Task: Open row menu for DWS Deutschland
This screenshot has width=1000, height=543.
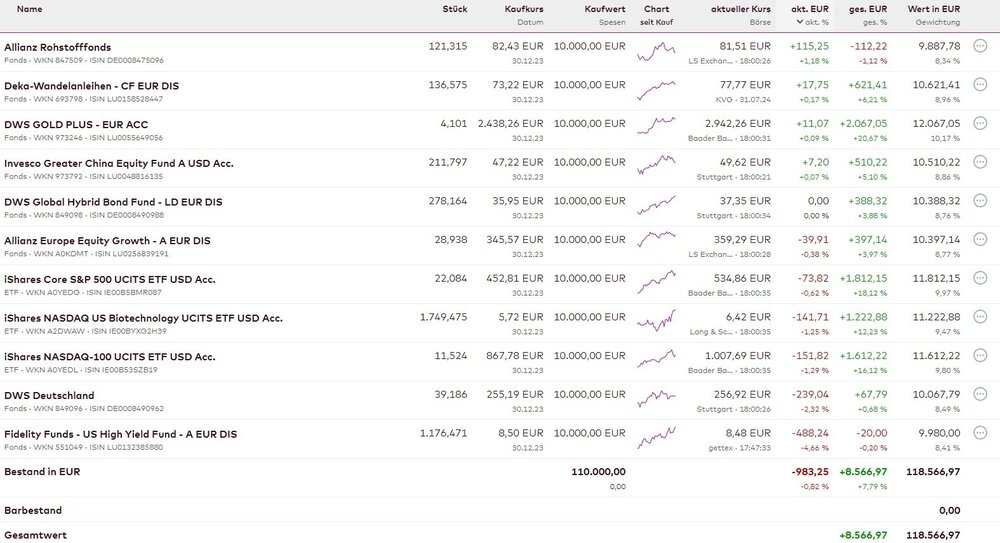Action: (x=979, y=395)
